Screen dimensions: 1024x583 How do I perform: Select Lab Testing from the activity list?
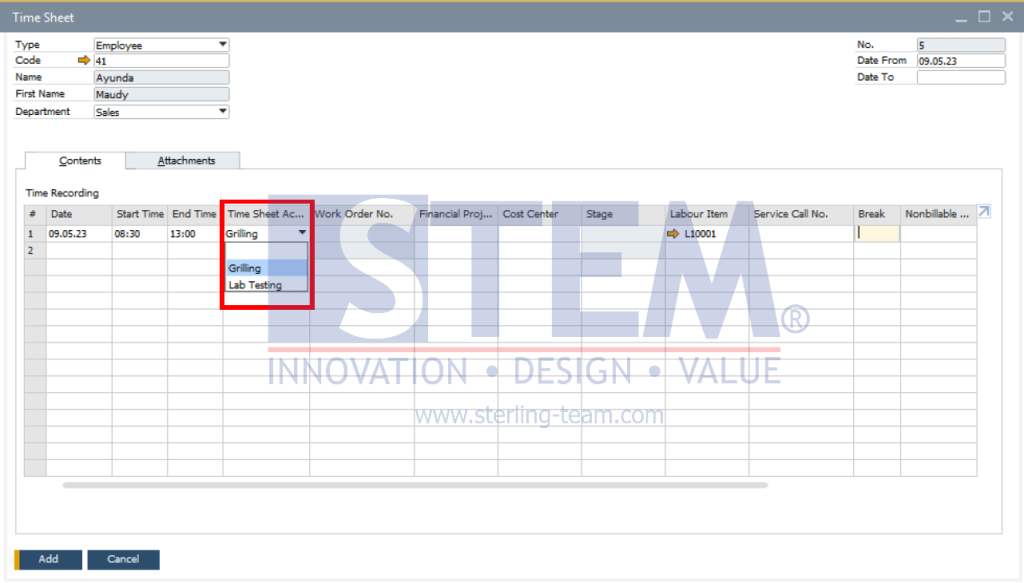tap(256, 285)
